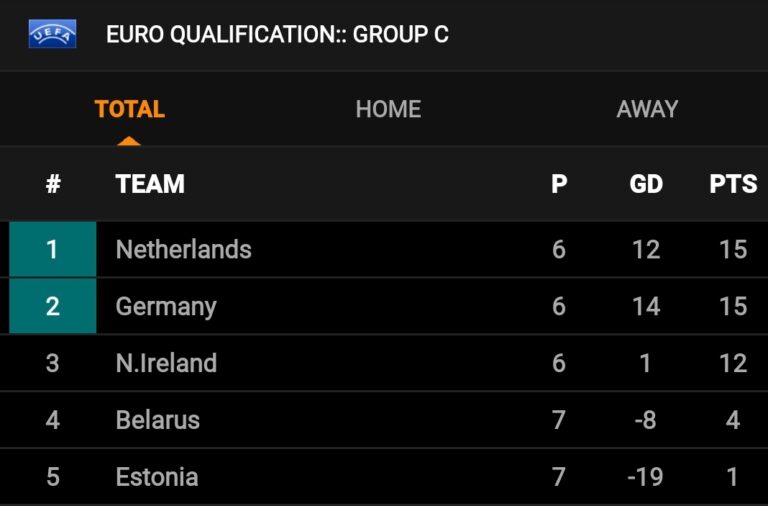
Task: Switch to the HOME tab
Action: [x=388, y=109]
